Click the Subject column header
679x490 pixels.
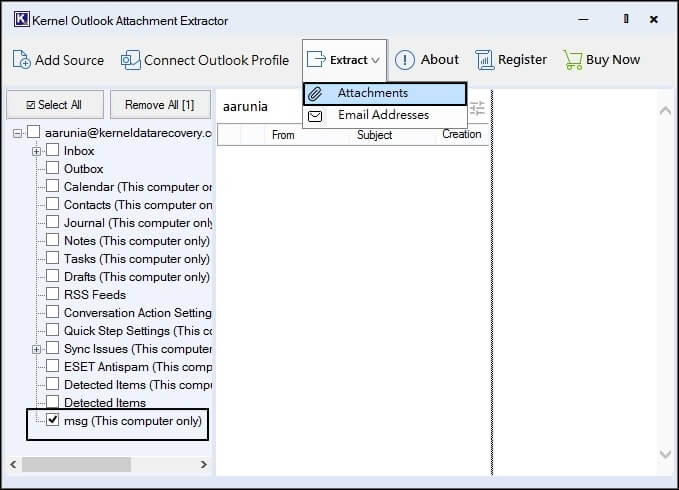374,135
